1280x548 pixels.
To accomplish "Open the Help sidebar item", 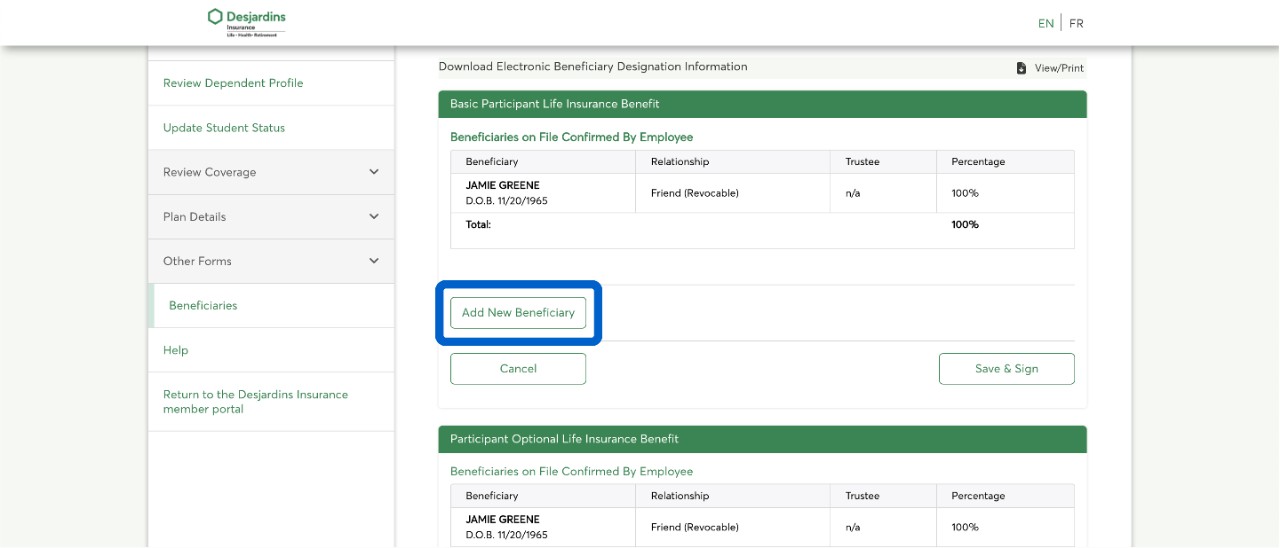I will 176,350.
